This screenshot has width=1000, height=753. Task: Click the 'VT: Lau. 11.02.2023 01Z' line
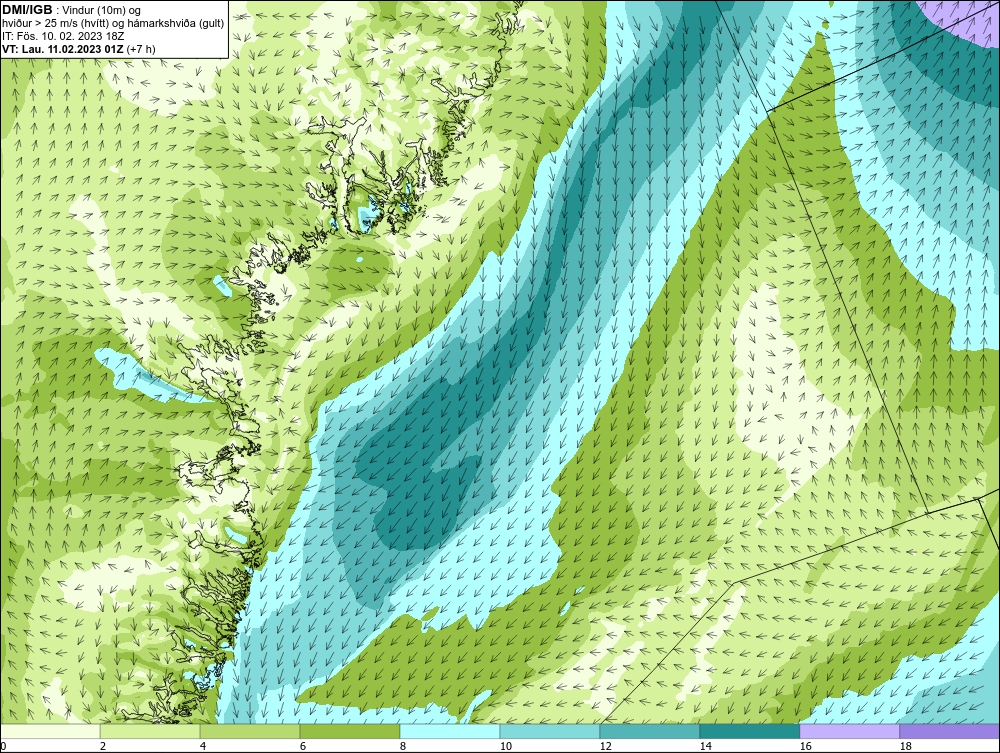(x=64, y=48)
